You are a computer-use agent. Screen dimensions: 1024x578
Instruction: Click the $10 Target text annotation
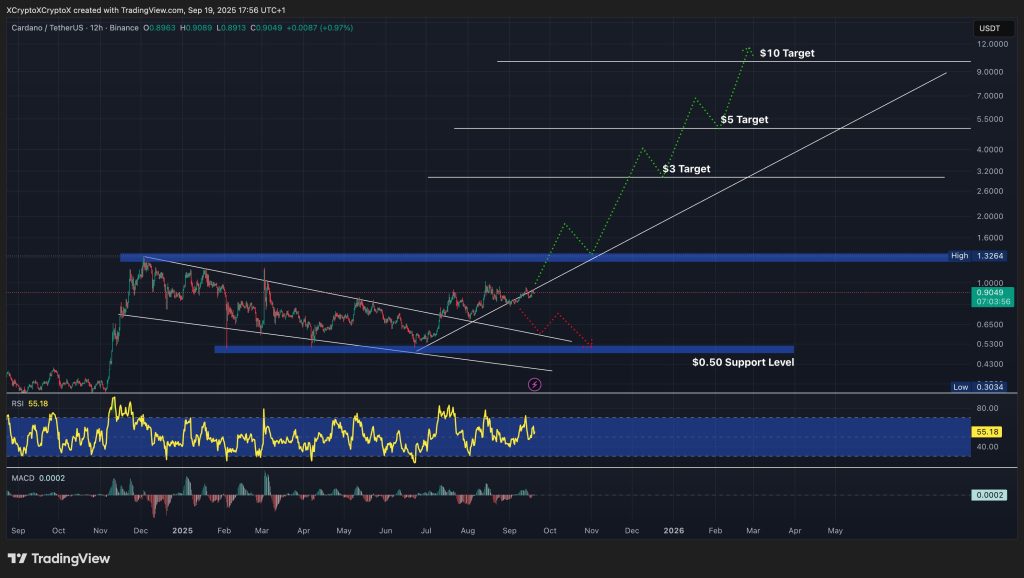[x=787, y=52]
